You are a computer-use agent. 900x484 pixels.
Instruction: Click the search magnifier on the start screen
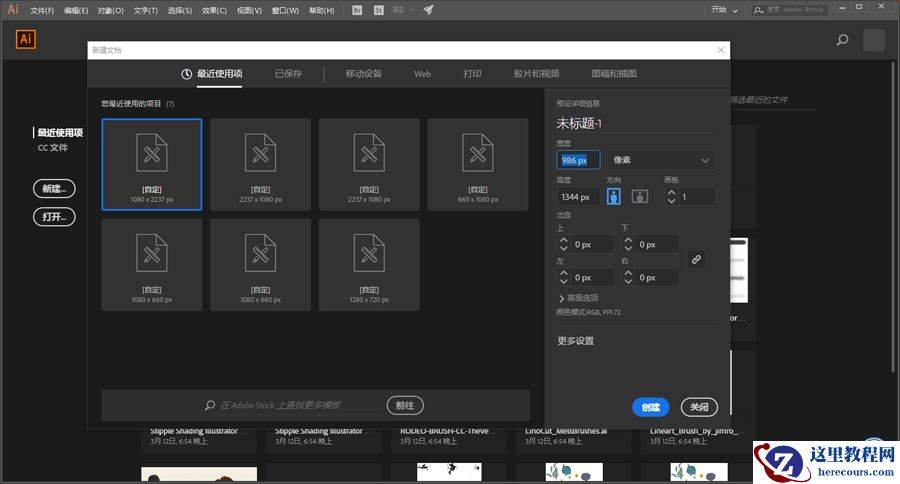[x=842, y=40]
